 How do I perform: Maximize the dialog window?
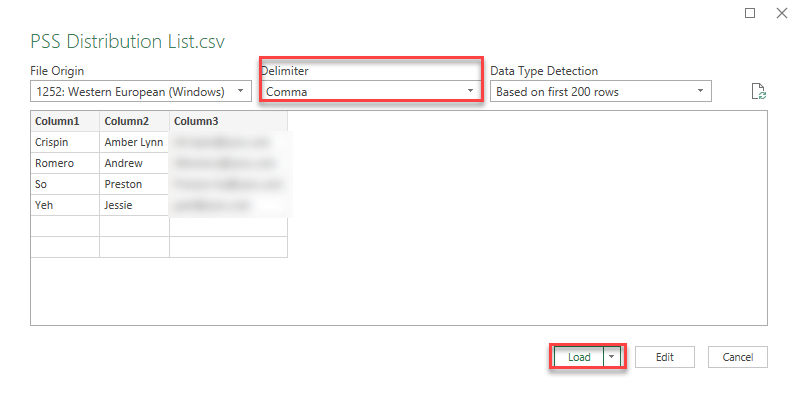click(x=750, y=13)
